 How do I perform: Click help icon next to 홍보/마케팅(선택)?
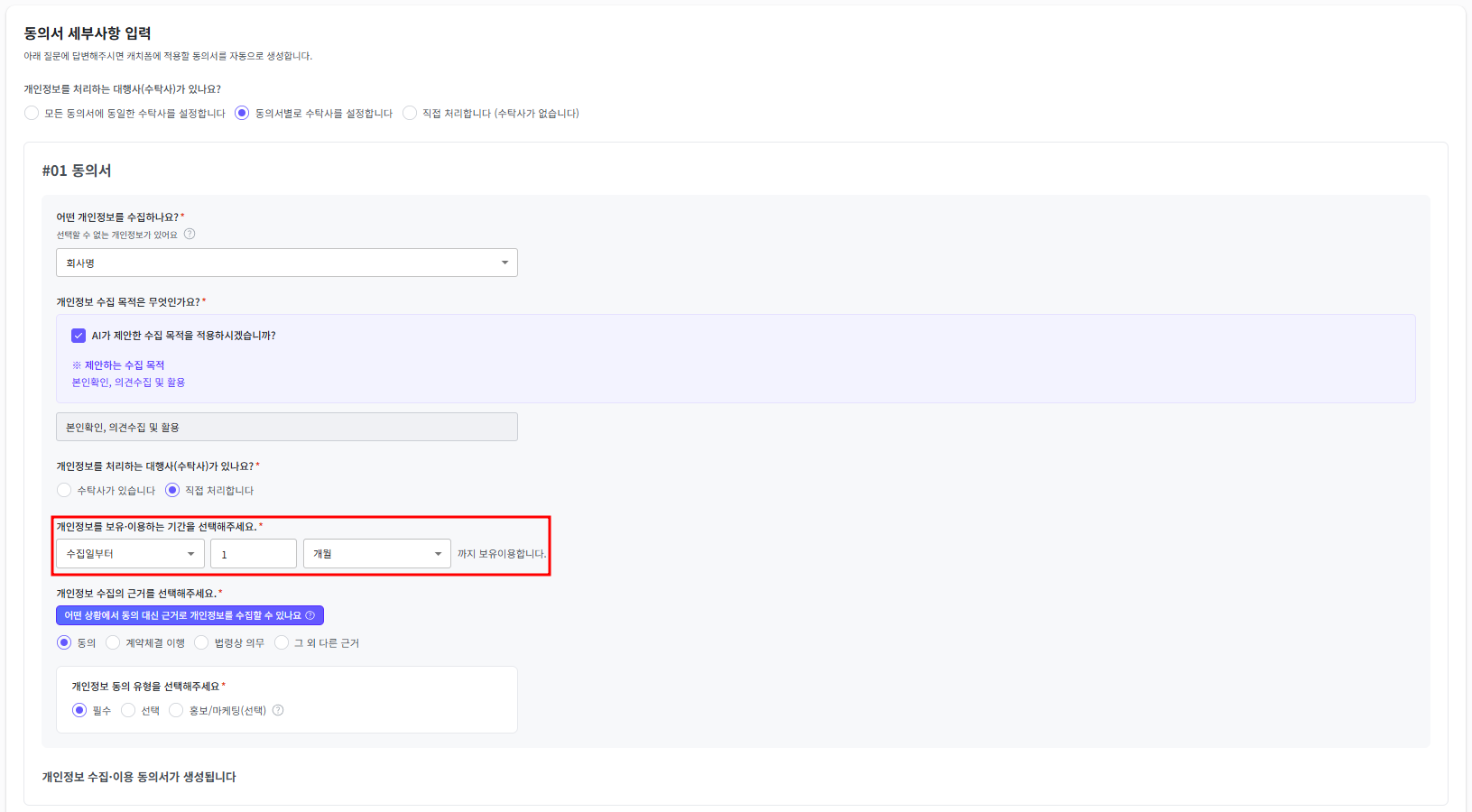click(x=278, y=710)
